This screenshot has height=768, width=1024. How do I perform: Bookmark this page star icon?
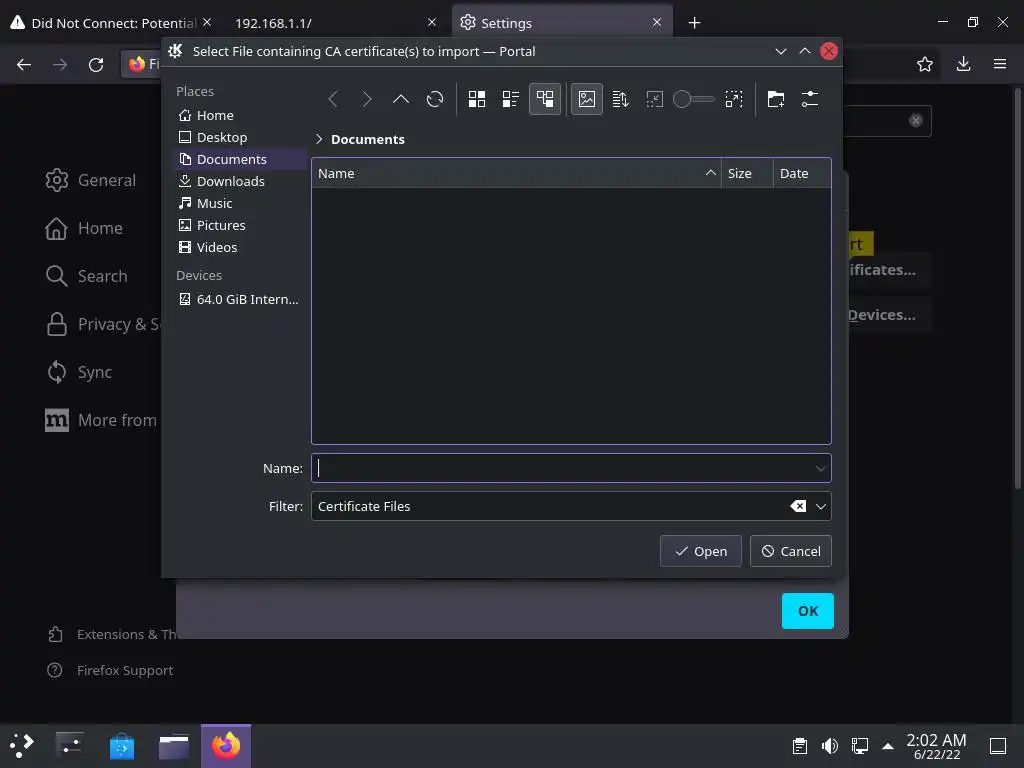[x=925, y=64]
